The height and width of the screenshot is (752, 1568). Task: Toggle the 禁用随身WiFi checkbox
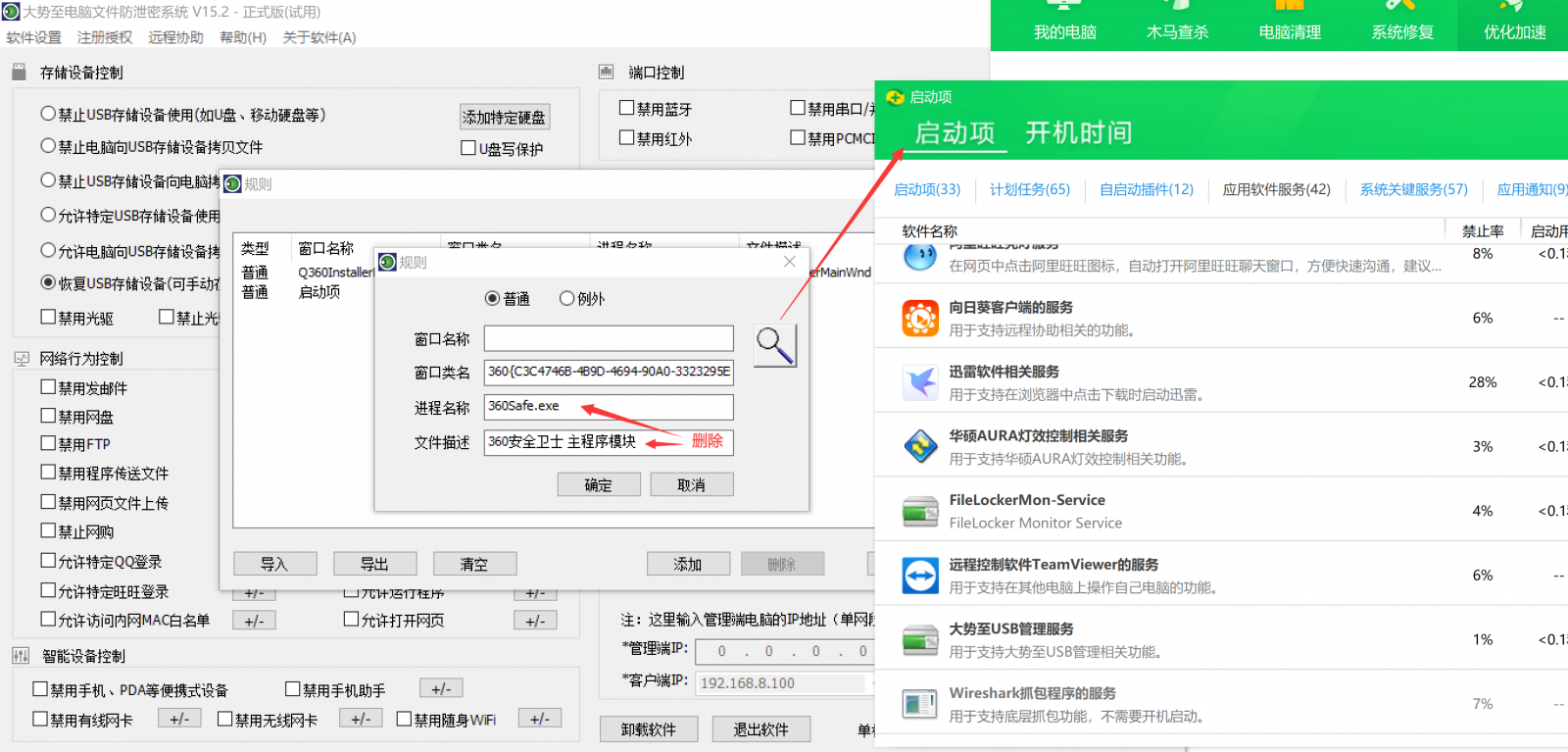(404, 719)
